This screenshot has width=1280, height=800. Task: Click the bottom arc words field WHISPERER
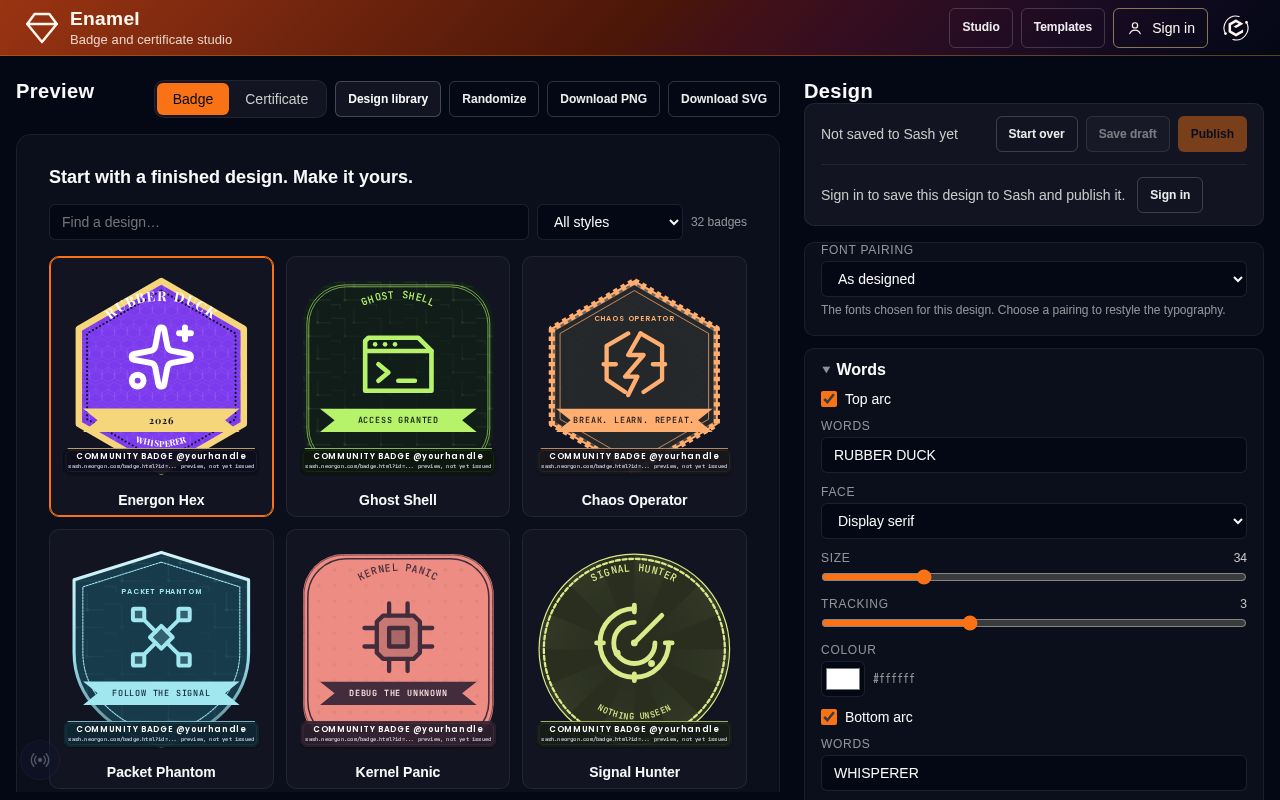[x=1034, y=773]
